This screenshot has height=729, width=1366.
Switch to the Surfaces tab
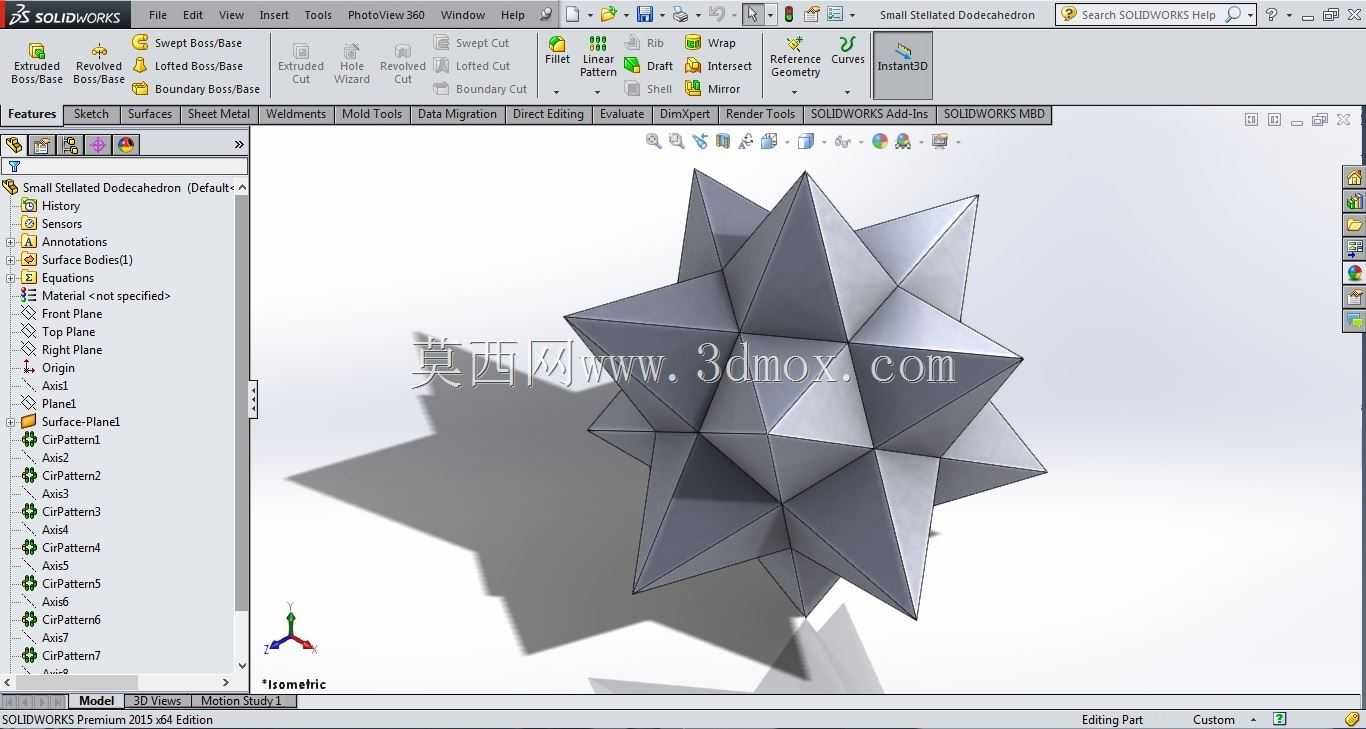click(x=150, y=114)
